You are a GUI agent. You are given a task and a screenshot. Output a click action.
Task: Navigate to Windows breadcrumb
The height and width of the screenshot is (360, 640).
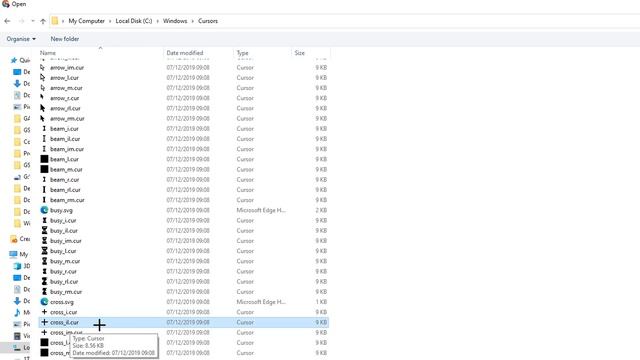pos(175,21)
